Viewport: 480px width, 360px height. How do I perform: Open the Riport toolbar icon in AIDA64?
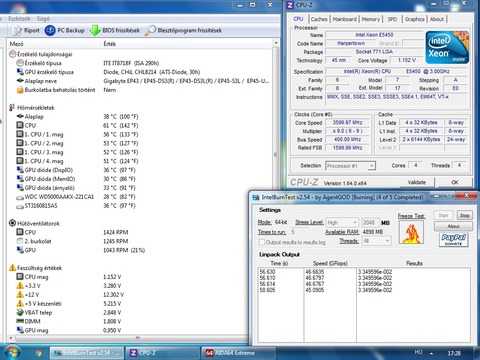click(17, 31)
